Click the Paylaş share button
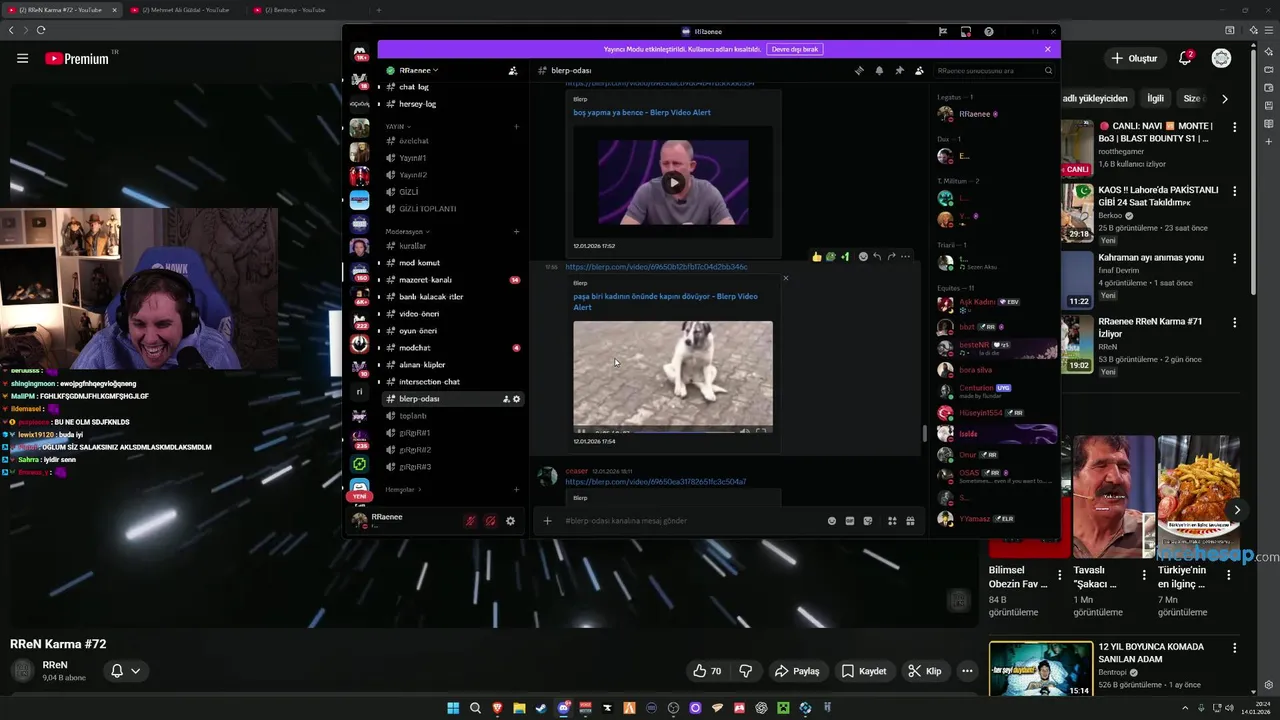The image size is (1280, 720). pyautogui.click(x=797, y=671)
